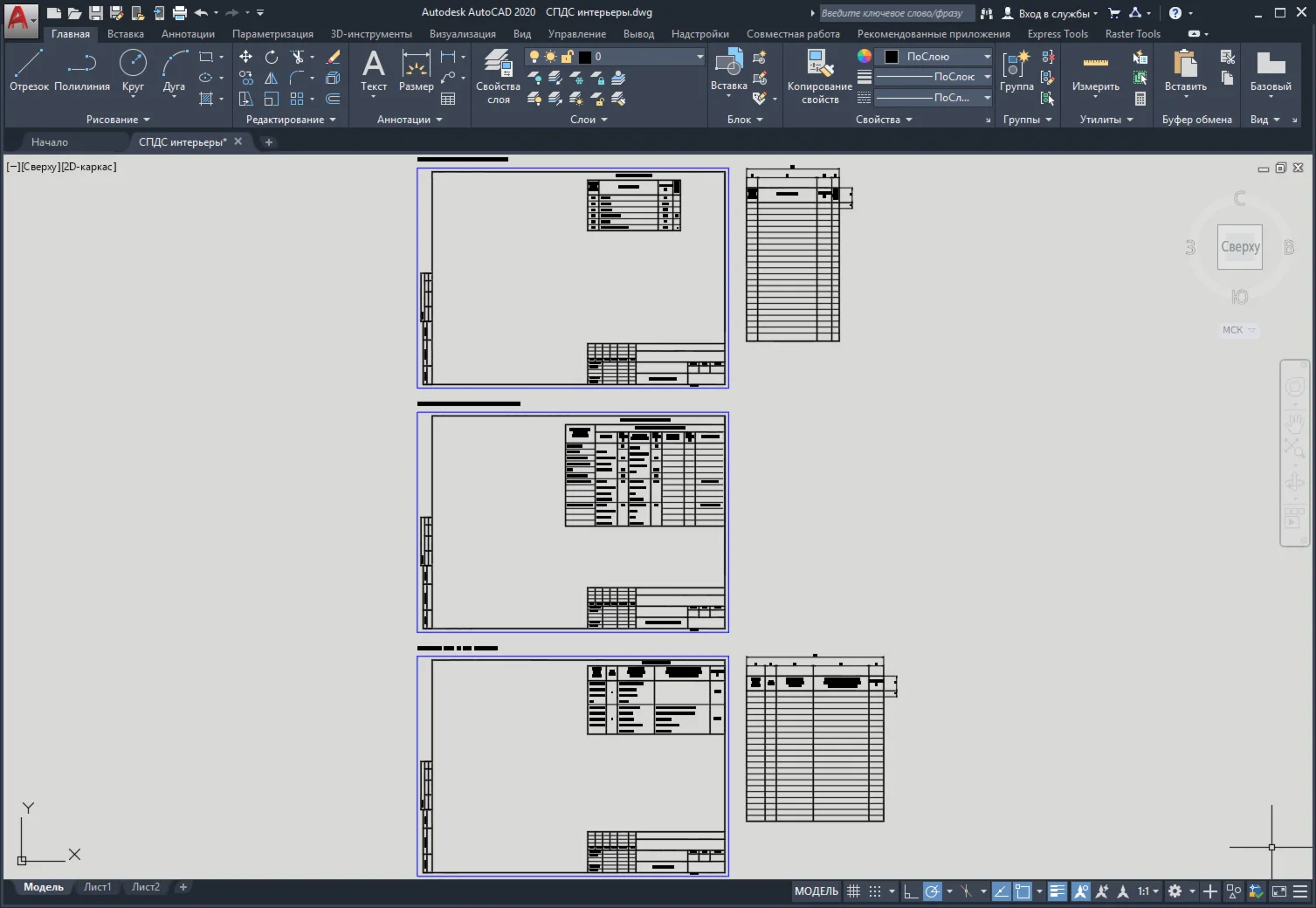1316x908 pixels.
Task: Select the Отрезок (line) tool
Action: pos(29,70)
